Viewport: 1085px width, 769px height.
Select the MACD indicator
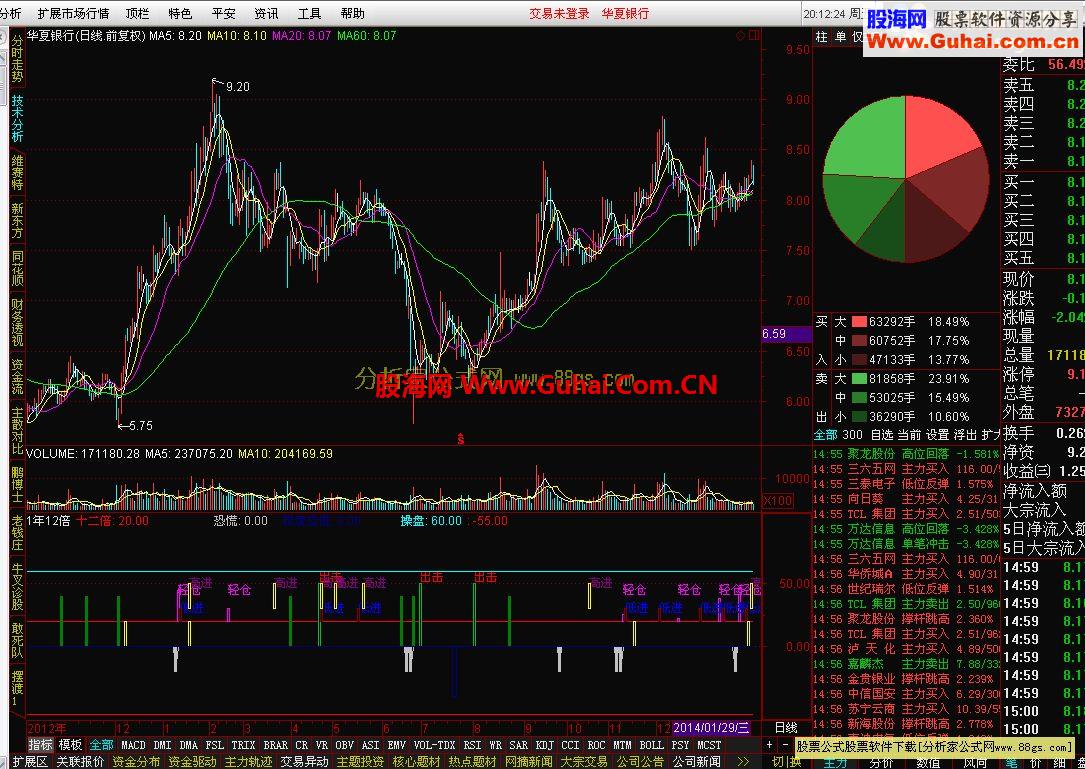[x=133, y=745]
